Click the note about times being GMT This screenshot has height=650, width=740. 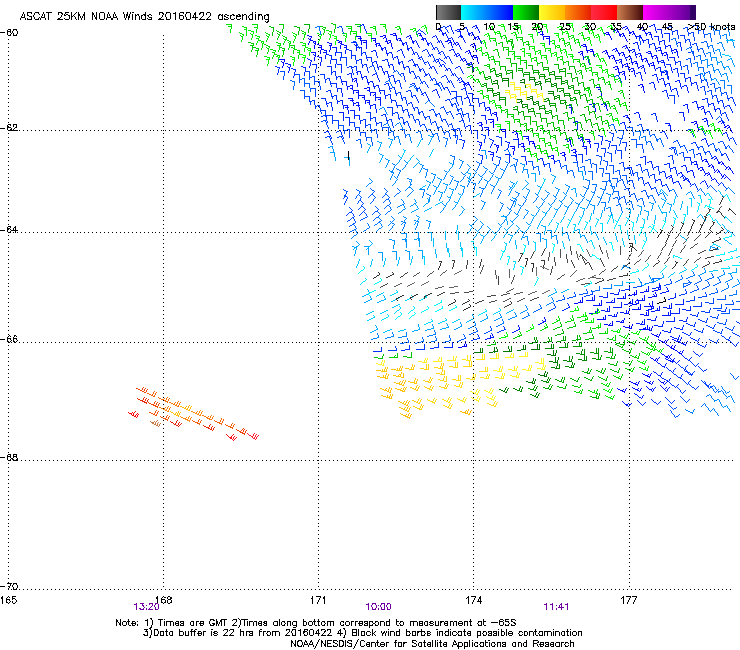coord(316,623)
